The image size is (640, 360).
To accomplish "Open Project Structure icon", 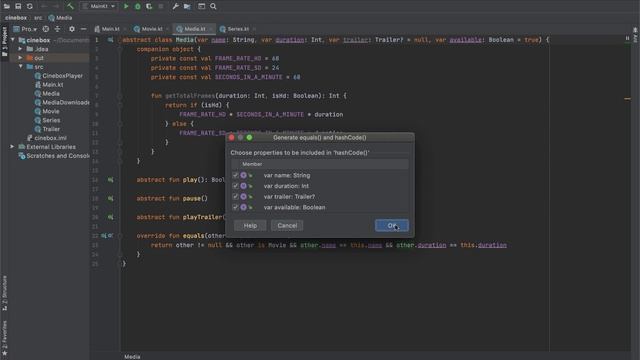I will click(187, 6).
